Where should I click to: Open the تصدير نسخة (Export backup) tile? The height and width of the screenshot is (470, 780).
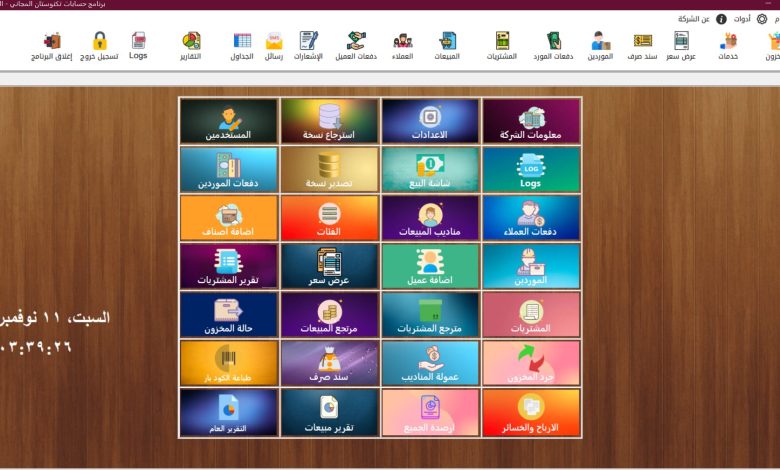[330, 170]
